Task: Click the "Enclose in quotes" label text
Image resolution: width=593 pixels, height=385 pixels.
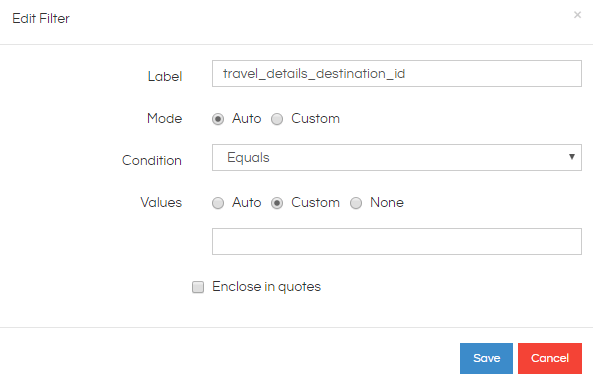Action: point(266,287)
